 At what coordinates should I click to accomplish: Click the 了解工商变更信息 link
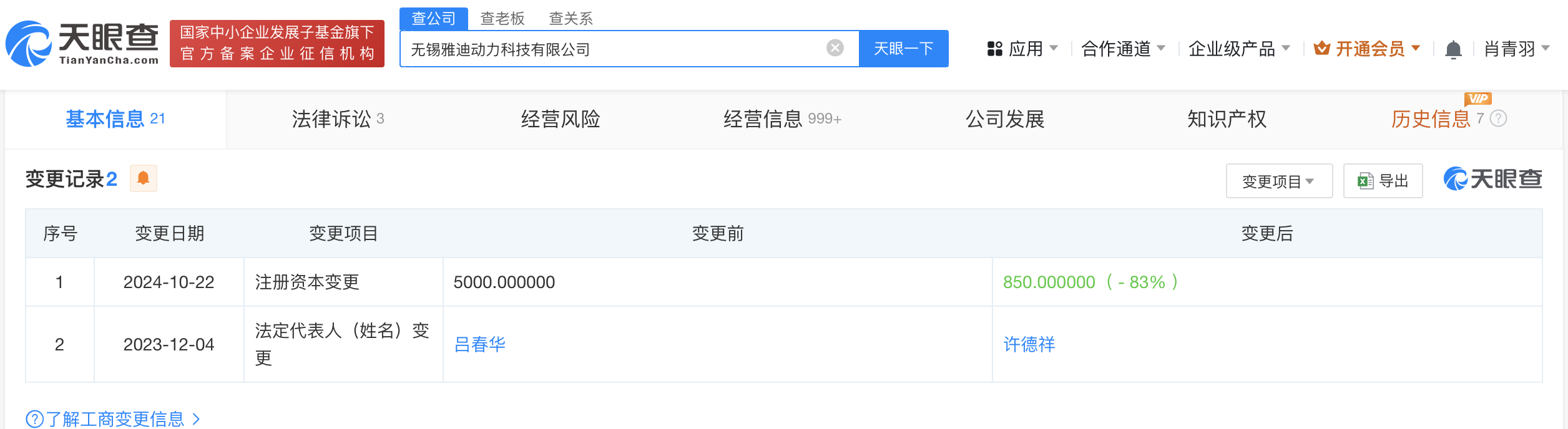(x=114, y=418)
